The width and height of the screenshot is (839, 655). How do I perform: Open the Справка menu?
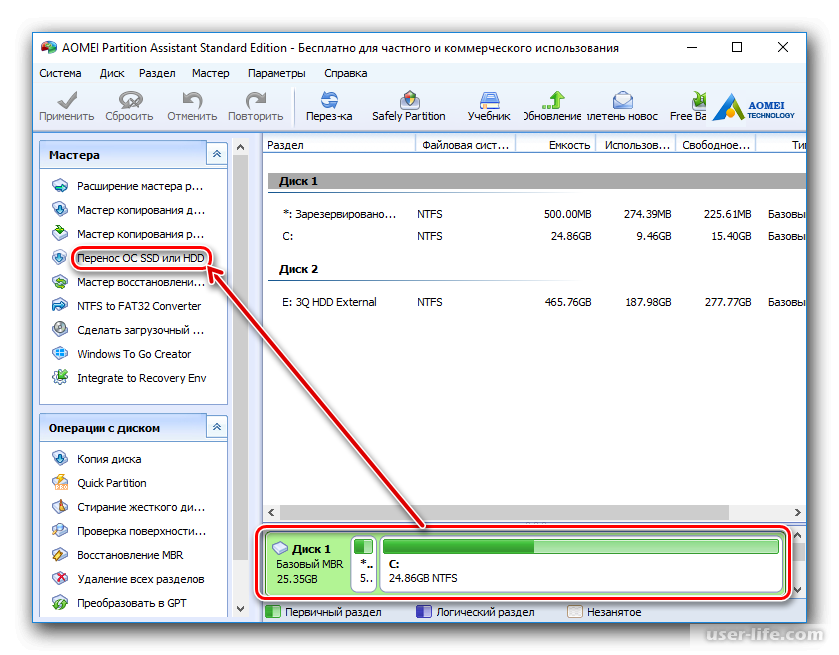click(344, 73)
